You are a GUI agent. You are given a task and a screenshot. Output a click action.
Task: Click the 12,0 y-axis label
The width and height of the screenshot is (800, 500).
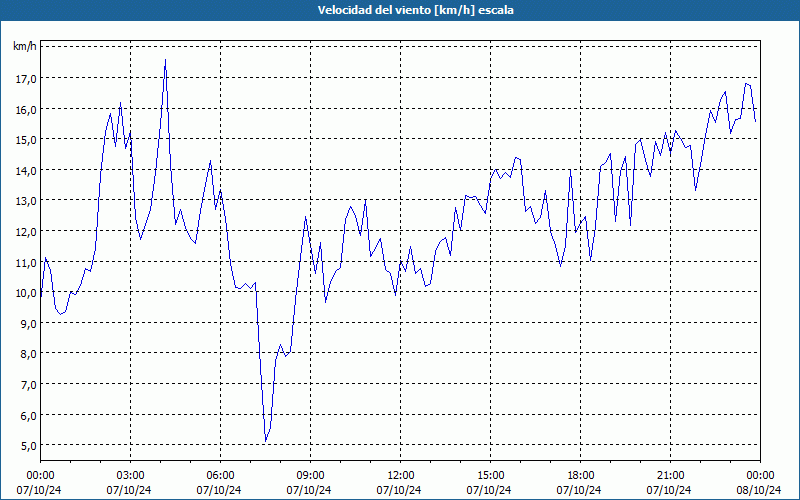(27, 232)
